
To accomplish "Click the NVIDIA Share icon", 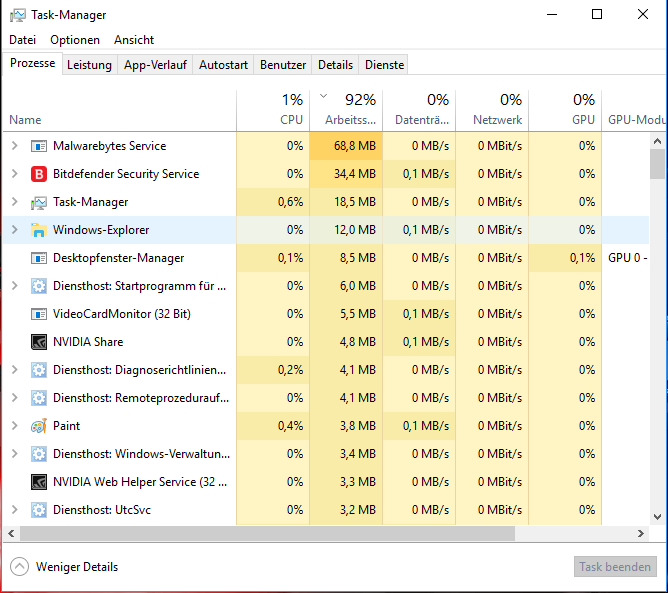I will (39, 342).
